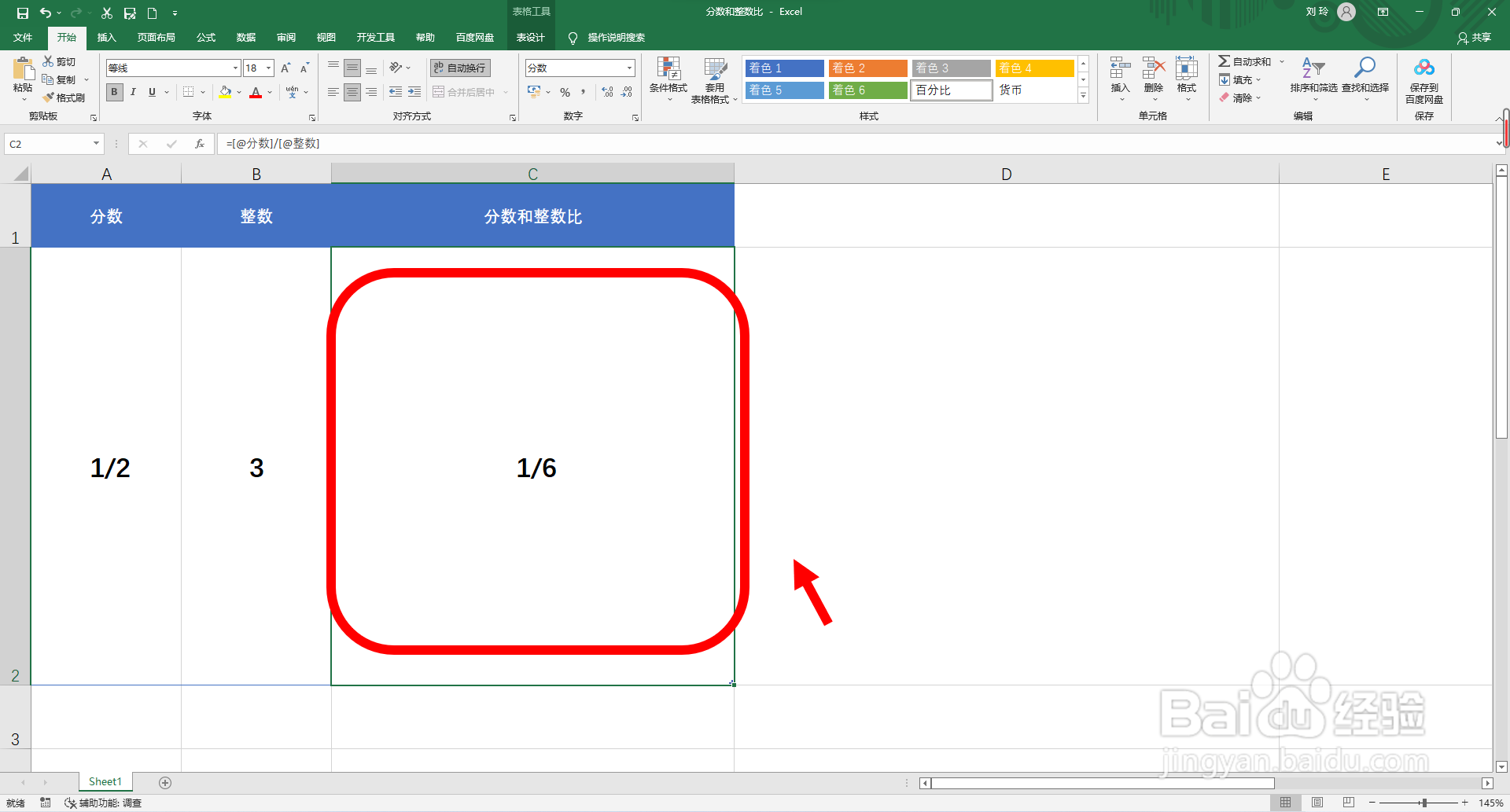Viewport: 1510px width, 812px height.
Task: Open 套用表格格式 table format gallery
Action: pos(714,79)
